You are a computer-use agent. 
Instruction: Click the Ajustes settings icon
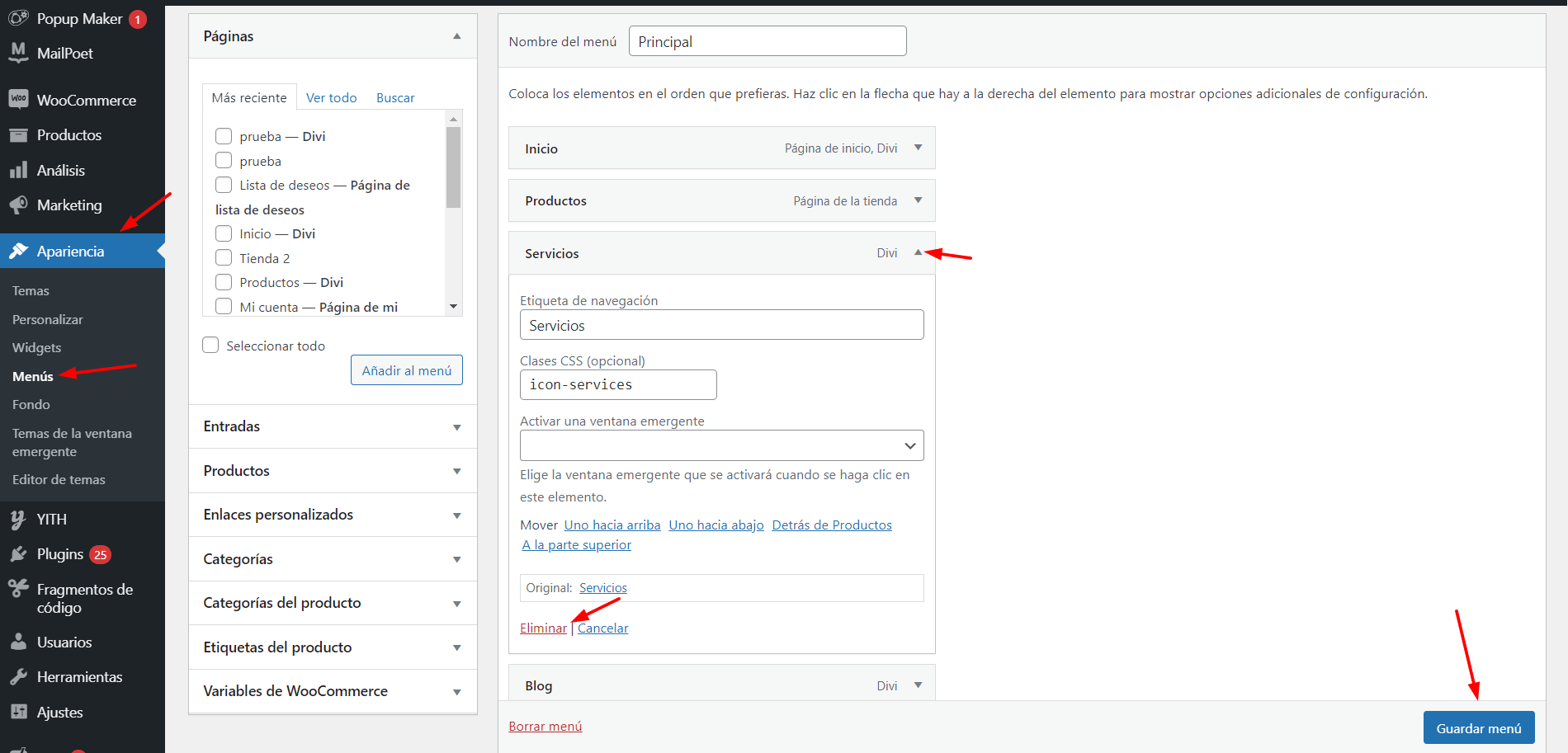(x=18, y=712)
